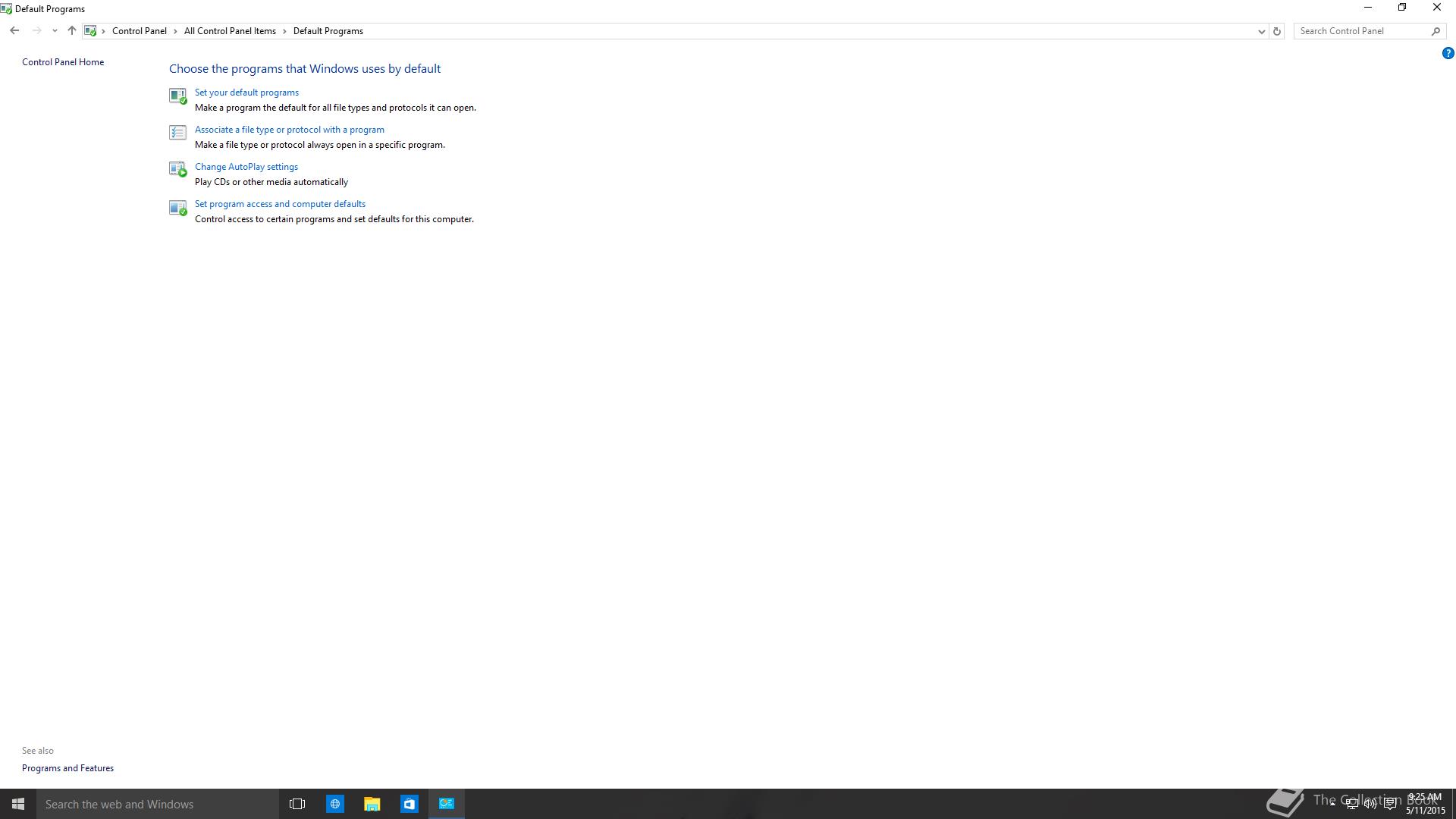Viewport: 1456px width, 819px height.
Task: Expand the chevron after Control Panel breadcrumb
Action: coord(175,31)
